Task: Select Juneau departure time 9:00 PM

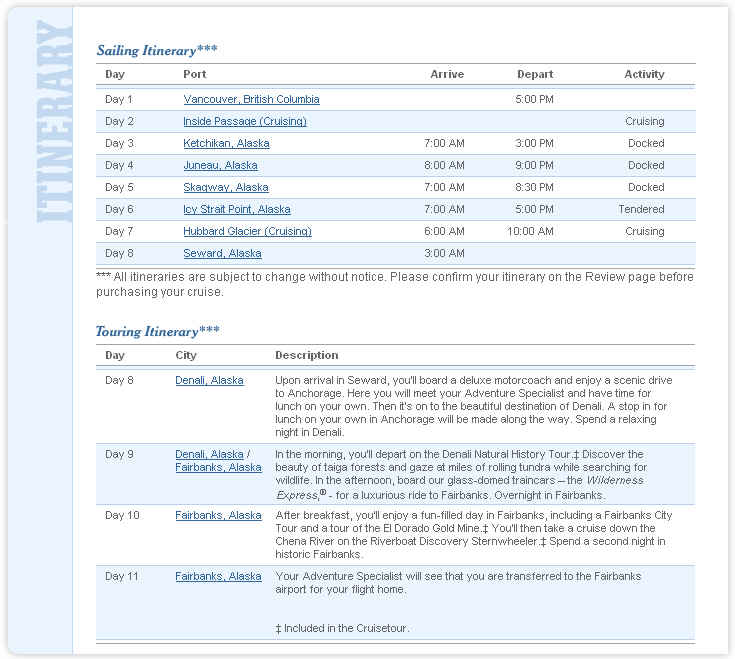Action: 534,165
